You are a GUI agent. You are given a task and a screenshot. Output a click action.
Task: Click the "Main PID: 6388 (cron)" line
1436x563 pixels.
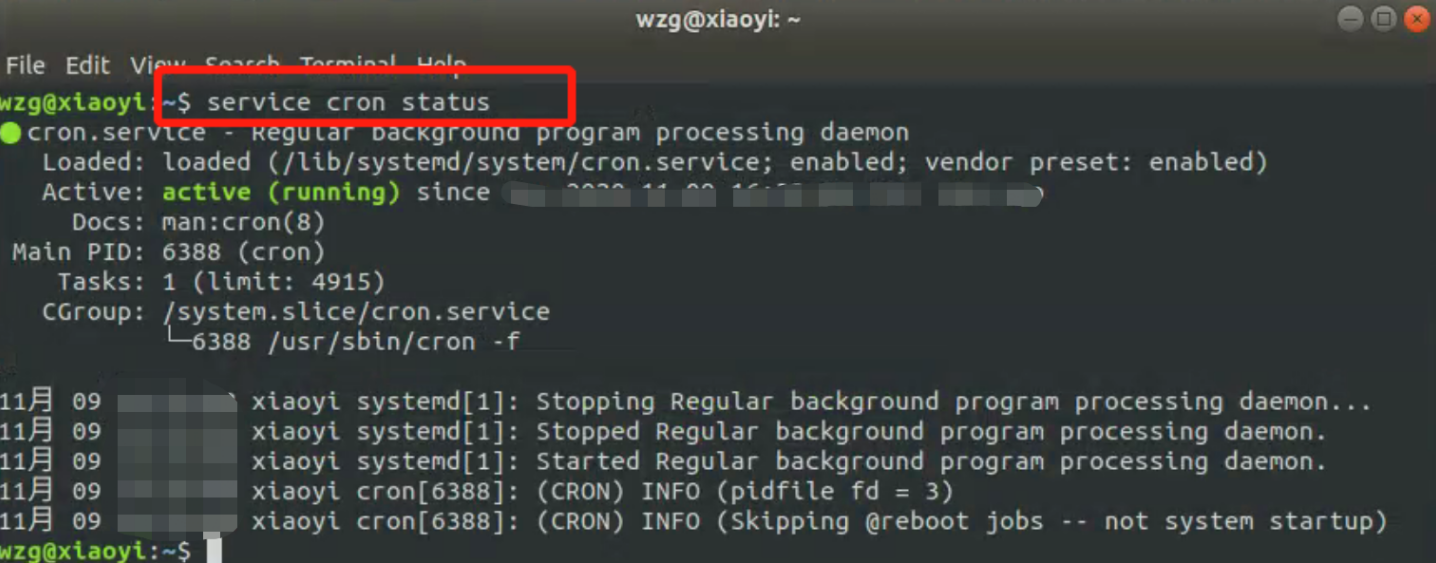(168, 252)
